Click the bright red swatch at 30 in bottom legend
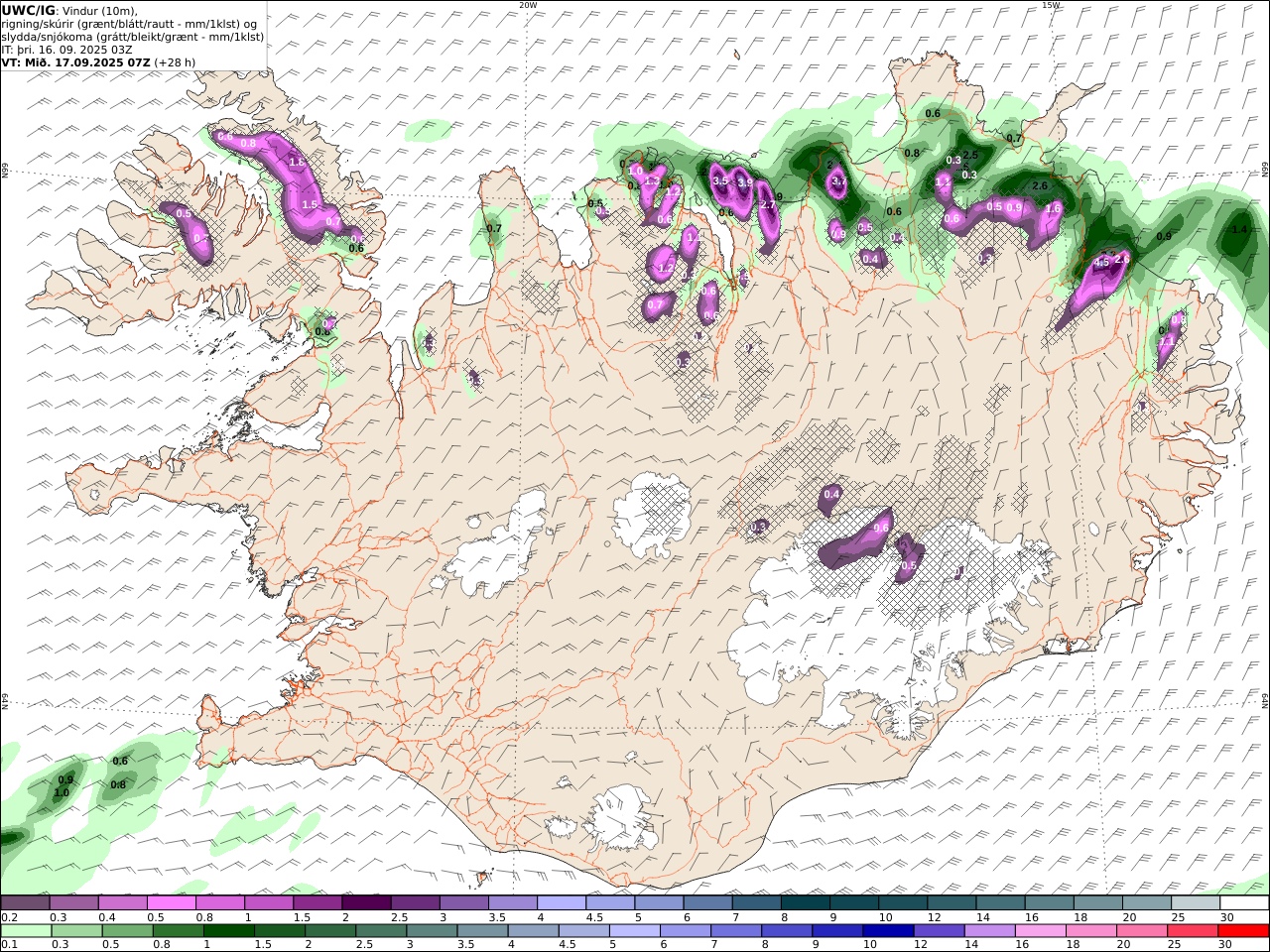Image resolution: width=1270 pixels, height=952 pixels. (x=1244, y=931)
